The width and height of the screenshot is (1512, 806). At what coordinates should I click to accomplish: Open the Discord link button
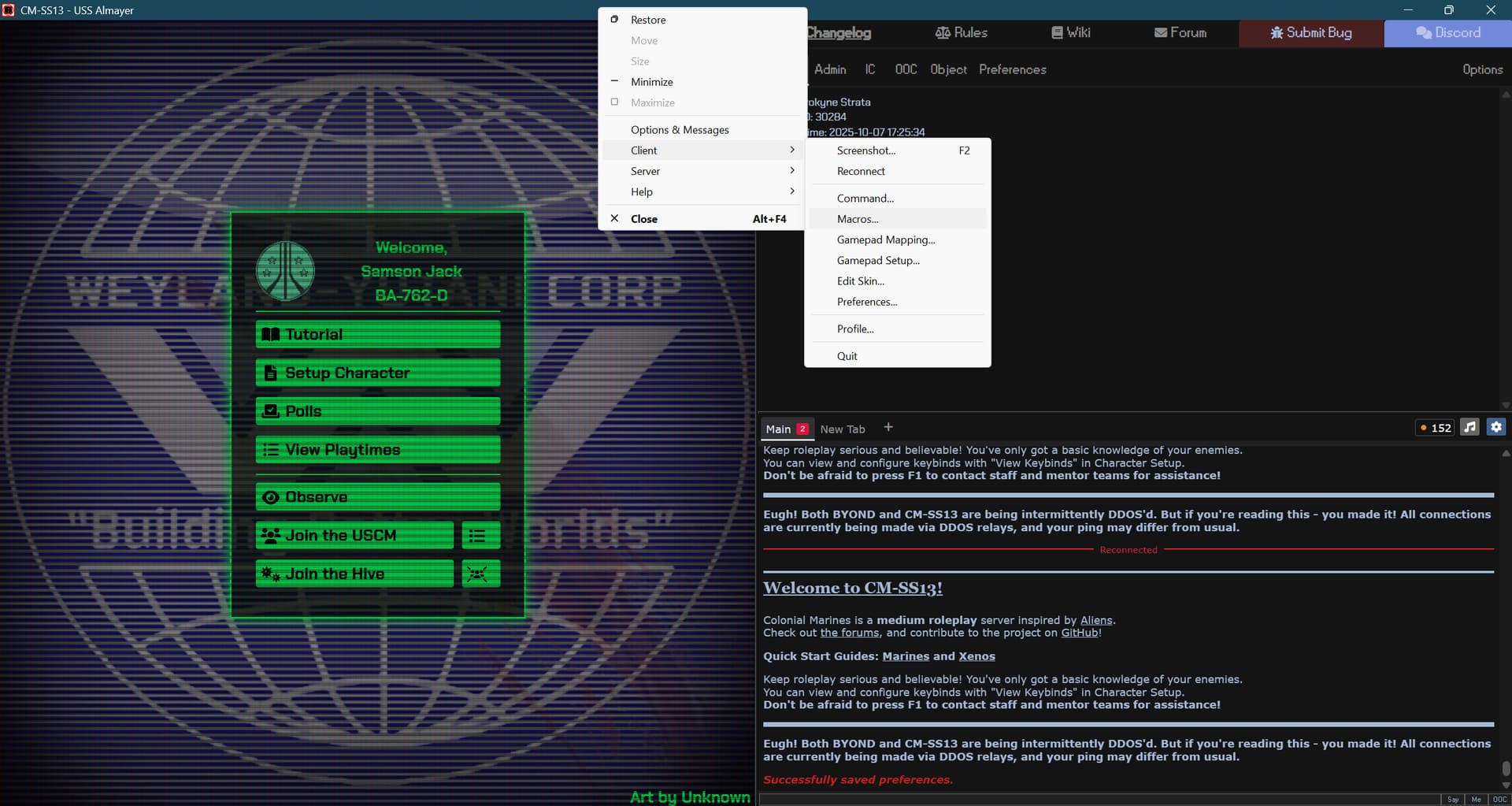pos(1447,33)
